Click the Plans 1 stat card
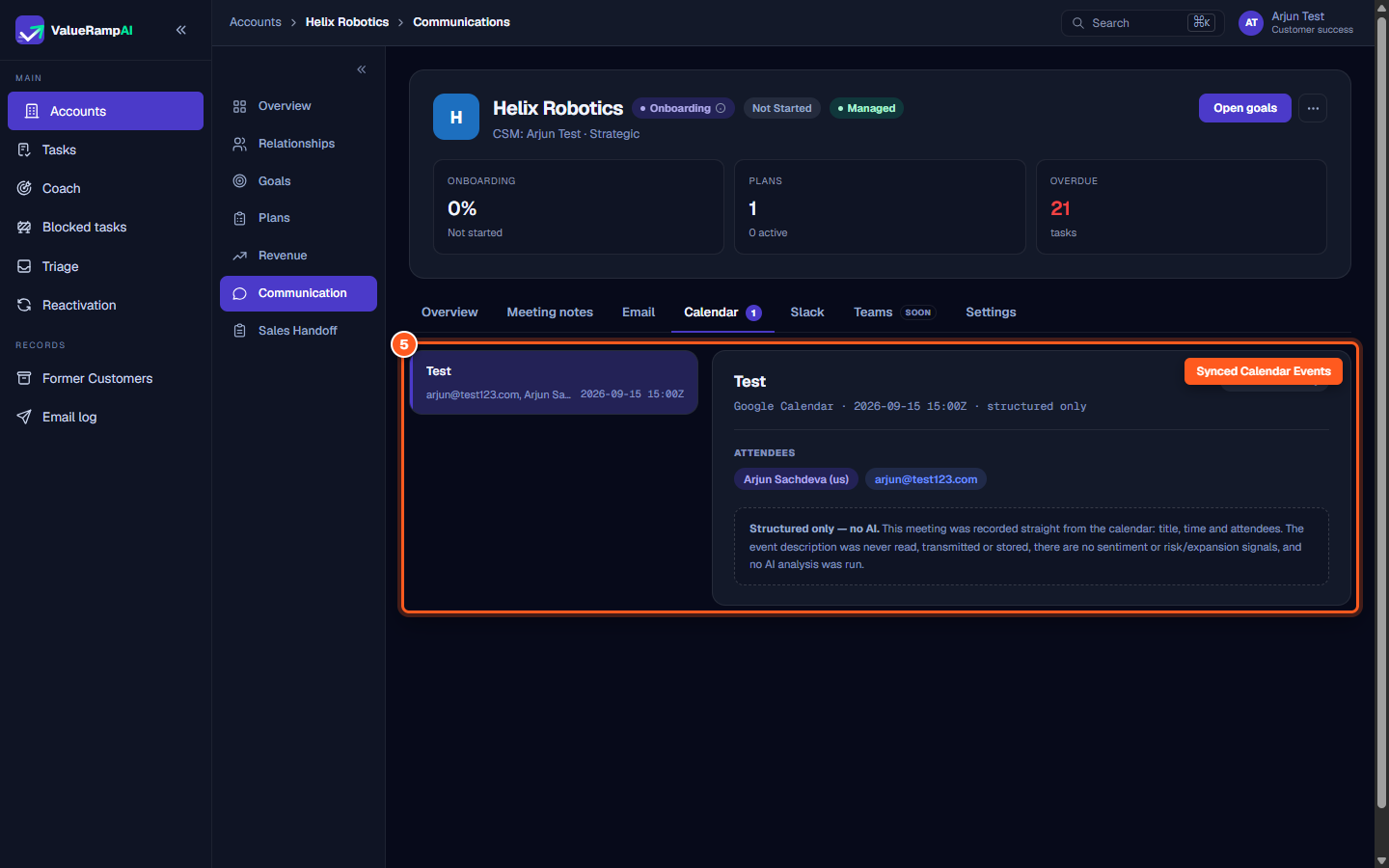 [x=880, y=206]
